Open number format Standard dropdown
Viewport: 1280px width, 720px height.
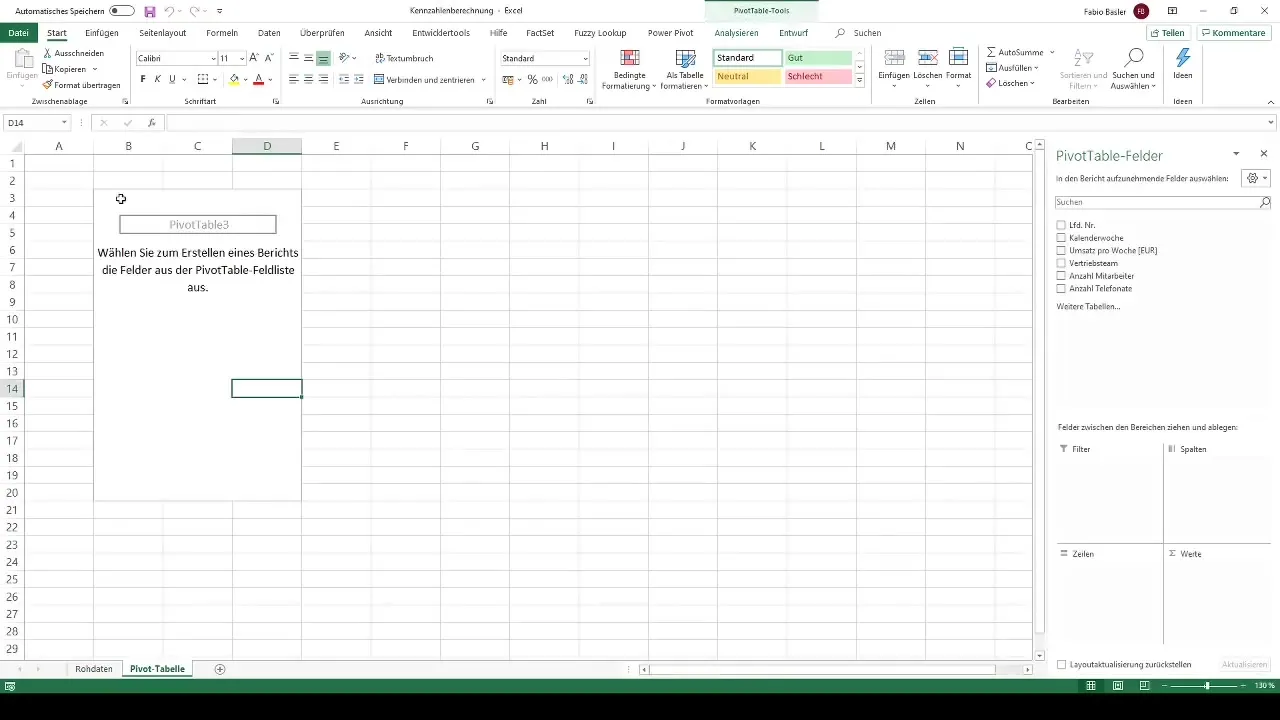[585, 59]
